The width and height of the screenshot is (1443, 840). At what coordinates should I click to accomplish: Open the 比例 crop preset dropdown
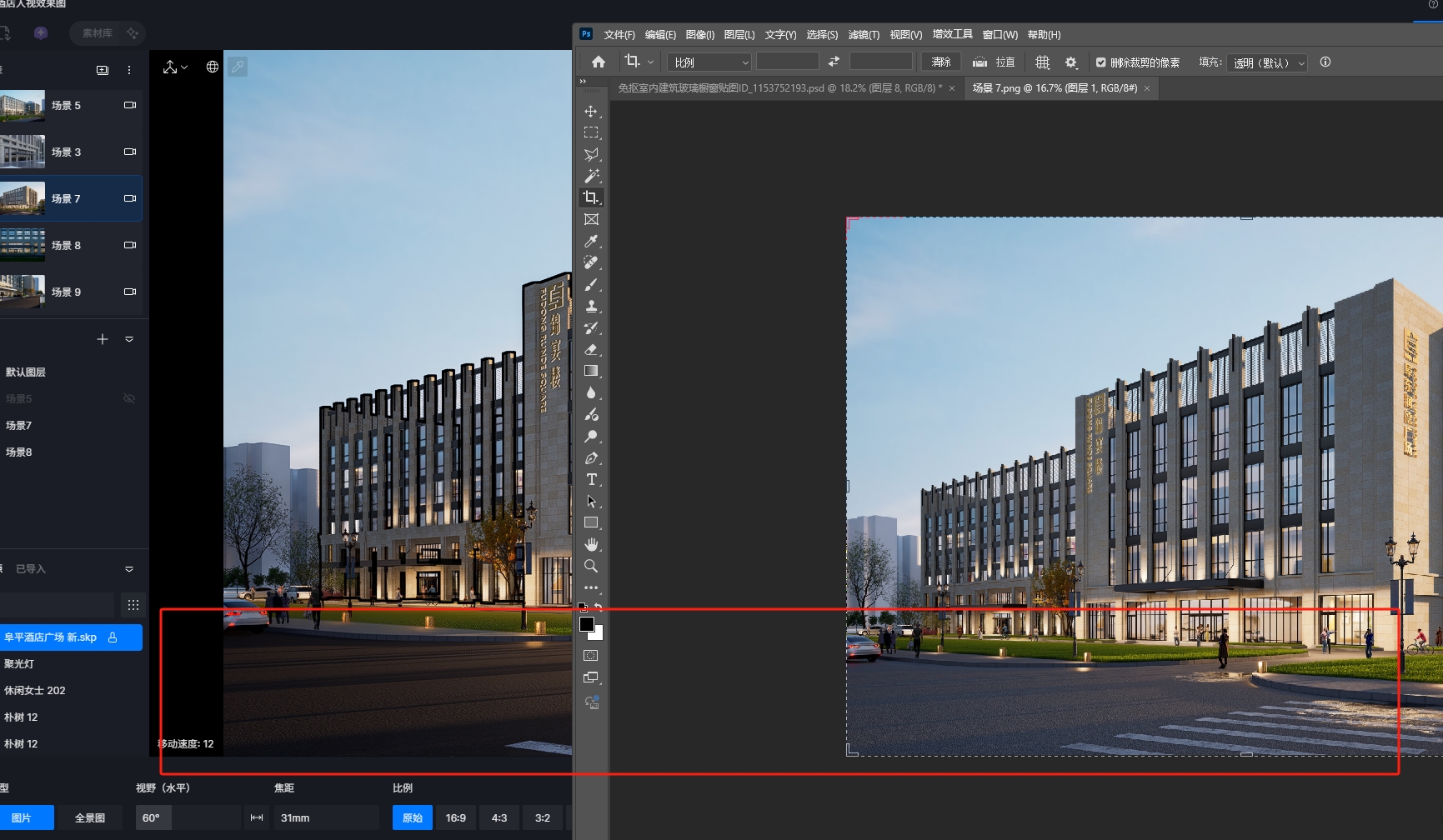[710, 62]
